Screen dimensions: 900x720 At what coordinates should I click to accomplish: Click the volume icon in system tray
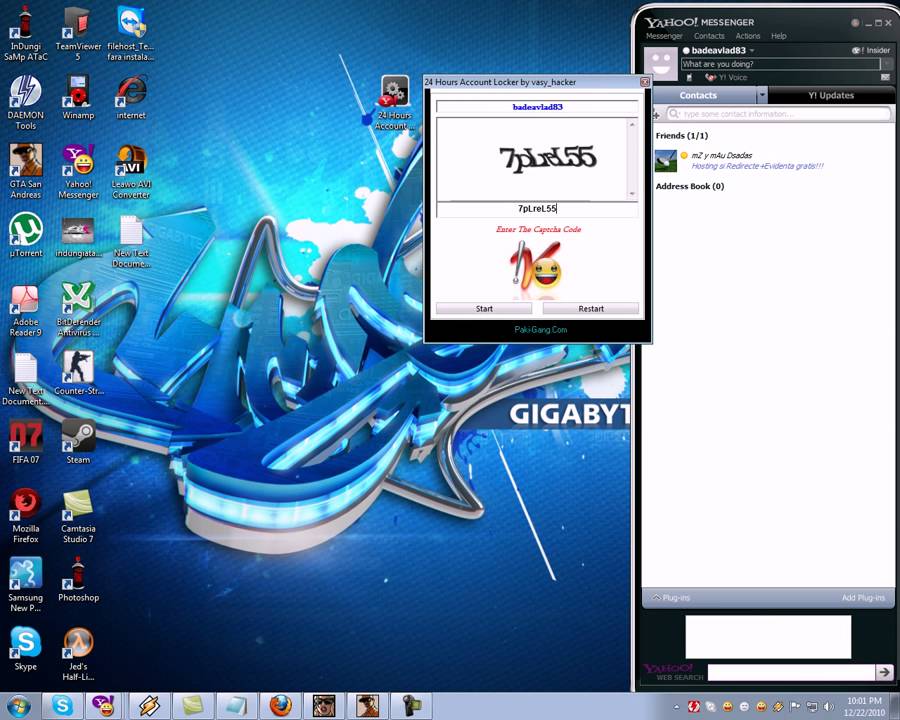click(x=828, y=706)
